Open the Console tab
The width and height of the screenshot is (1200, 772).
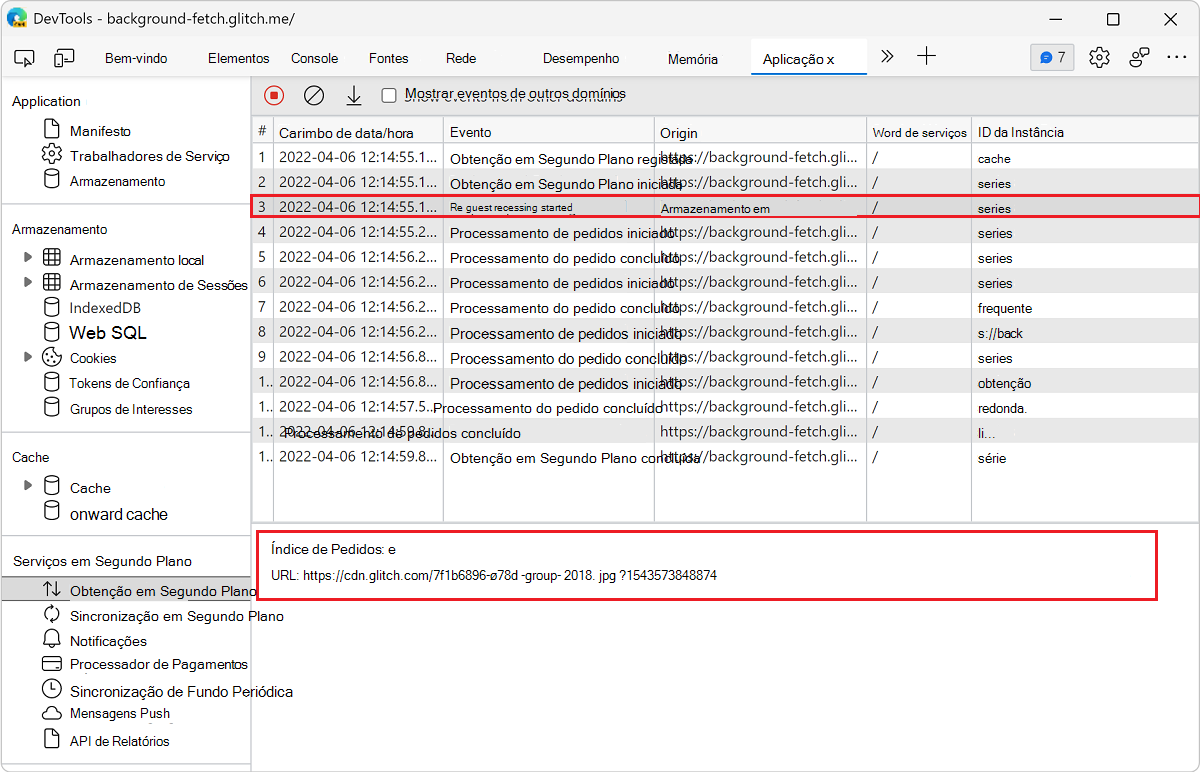tap(314, 58)
